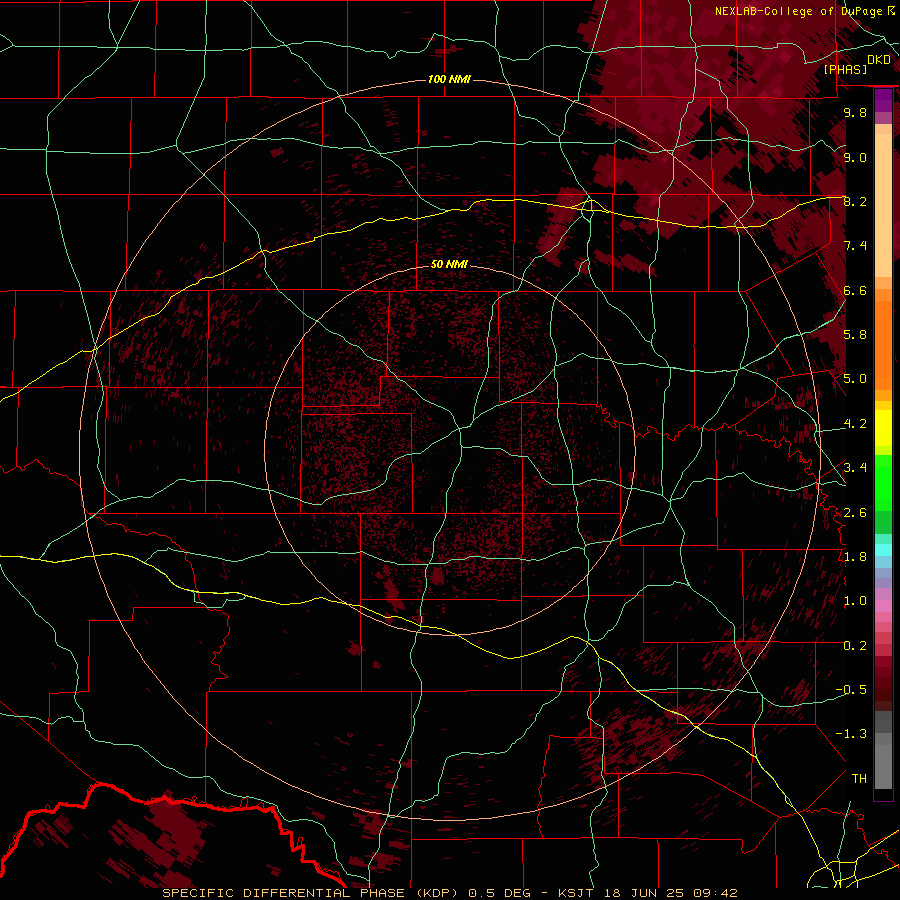Screen dimensions: 900x900
Task: Select the light peach segment of color bar
Action: pos(883,205)
